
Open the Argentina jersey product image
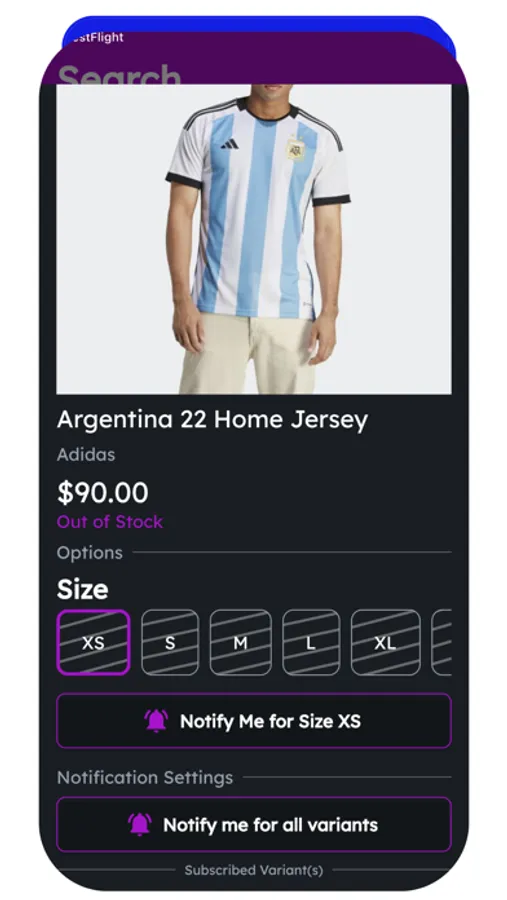pos(254,239)
